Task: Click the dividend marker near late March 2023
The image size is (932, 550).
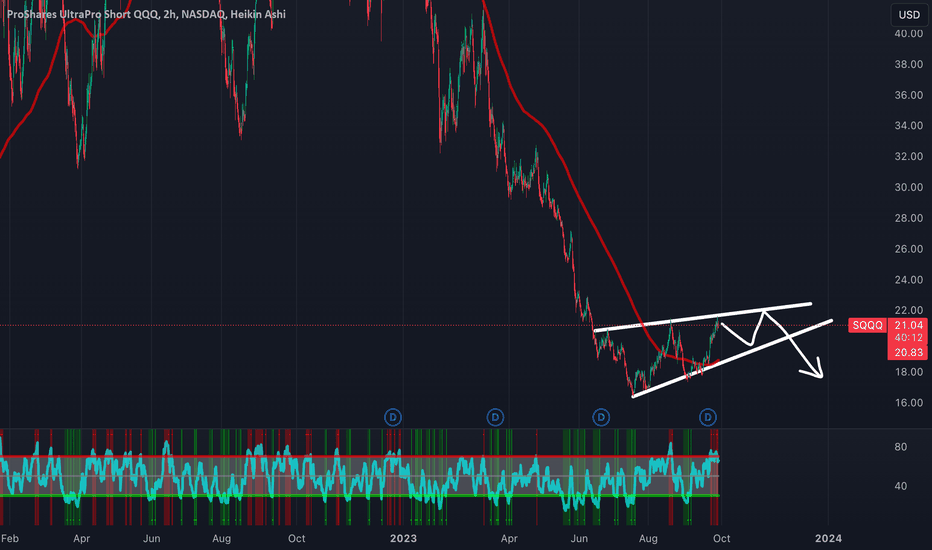Action: tap(495, 417)
